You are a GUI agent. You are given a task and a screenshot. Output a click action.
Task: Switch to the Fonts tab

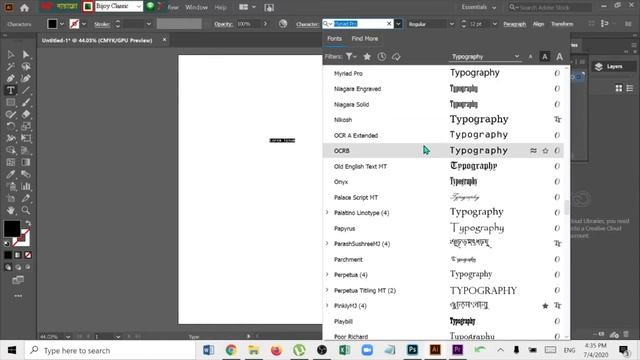pos(334,38)
